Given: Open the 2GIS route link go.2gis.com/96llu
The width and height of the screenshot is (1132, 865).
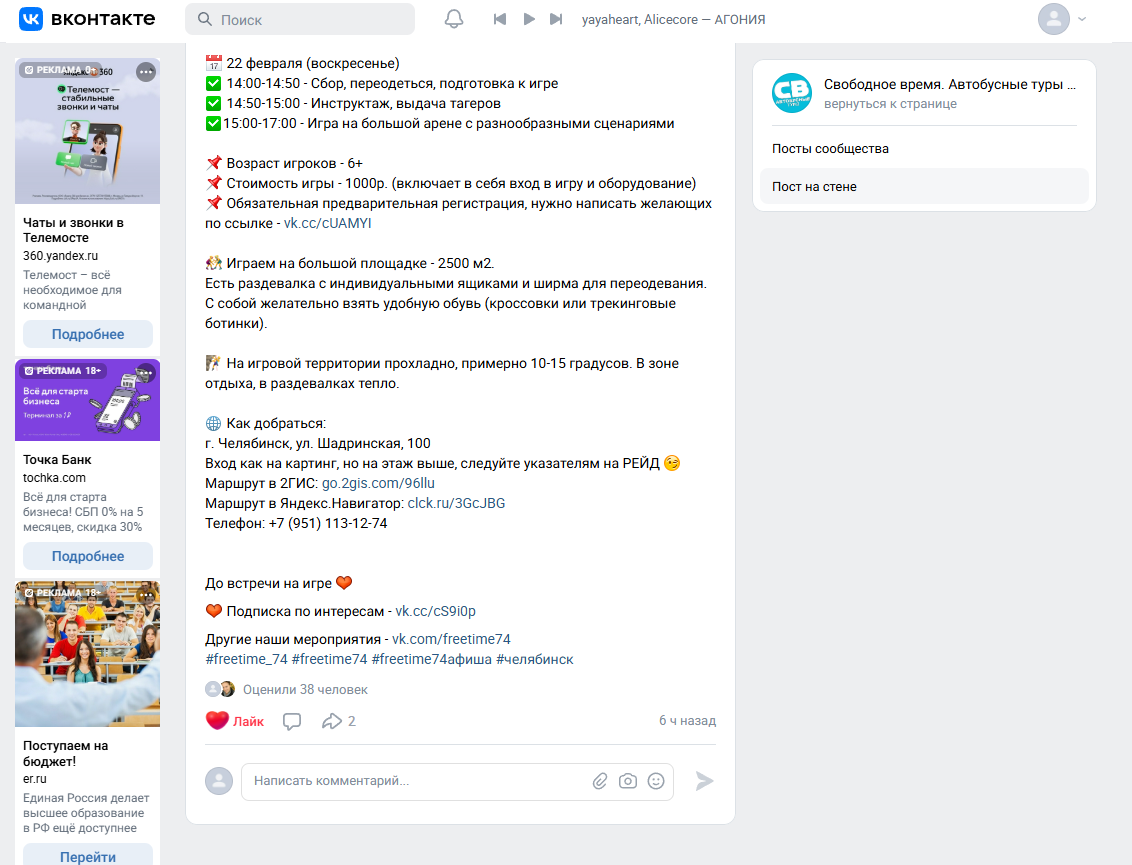Looking at the screenshot, I should coord(378,483).
